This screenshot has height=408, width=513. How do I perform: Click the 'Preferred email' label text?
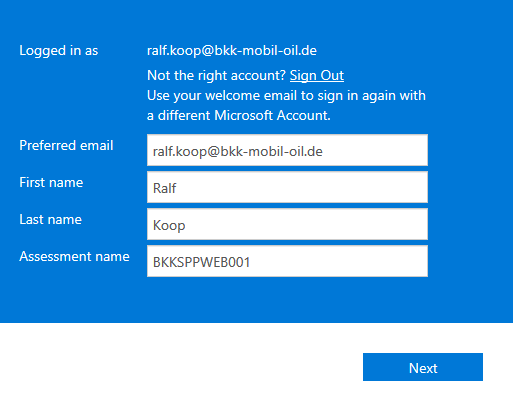click(66, 145)
